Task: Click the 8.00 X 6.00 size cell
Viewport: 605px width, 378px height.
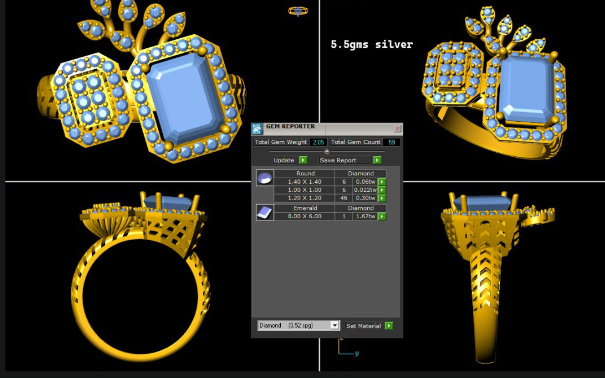Action: [x=304, y=216]
